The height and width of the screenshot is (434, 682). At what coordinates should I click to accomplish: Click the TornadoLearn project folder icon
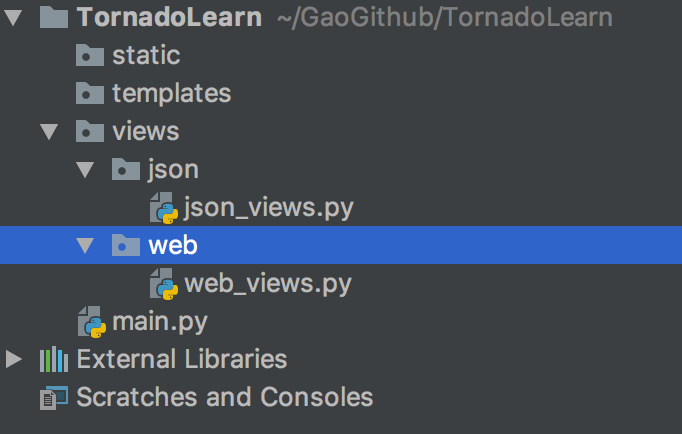point(55,17)
